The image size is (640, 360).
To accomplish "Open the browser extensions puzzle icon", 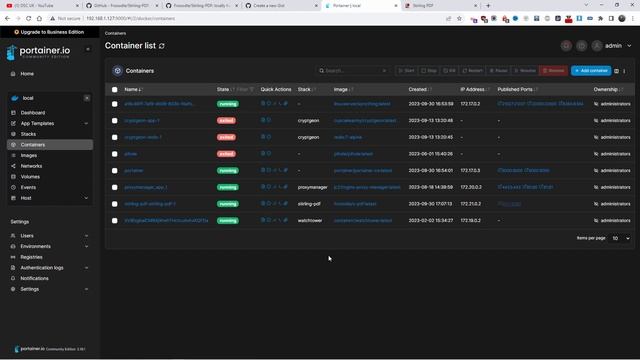I will click(600, 18).
